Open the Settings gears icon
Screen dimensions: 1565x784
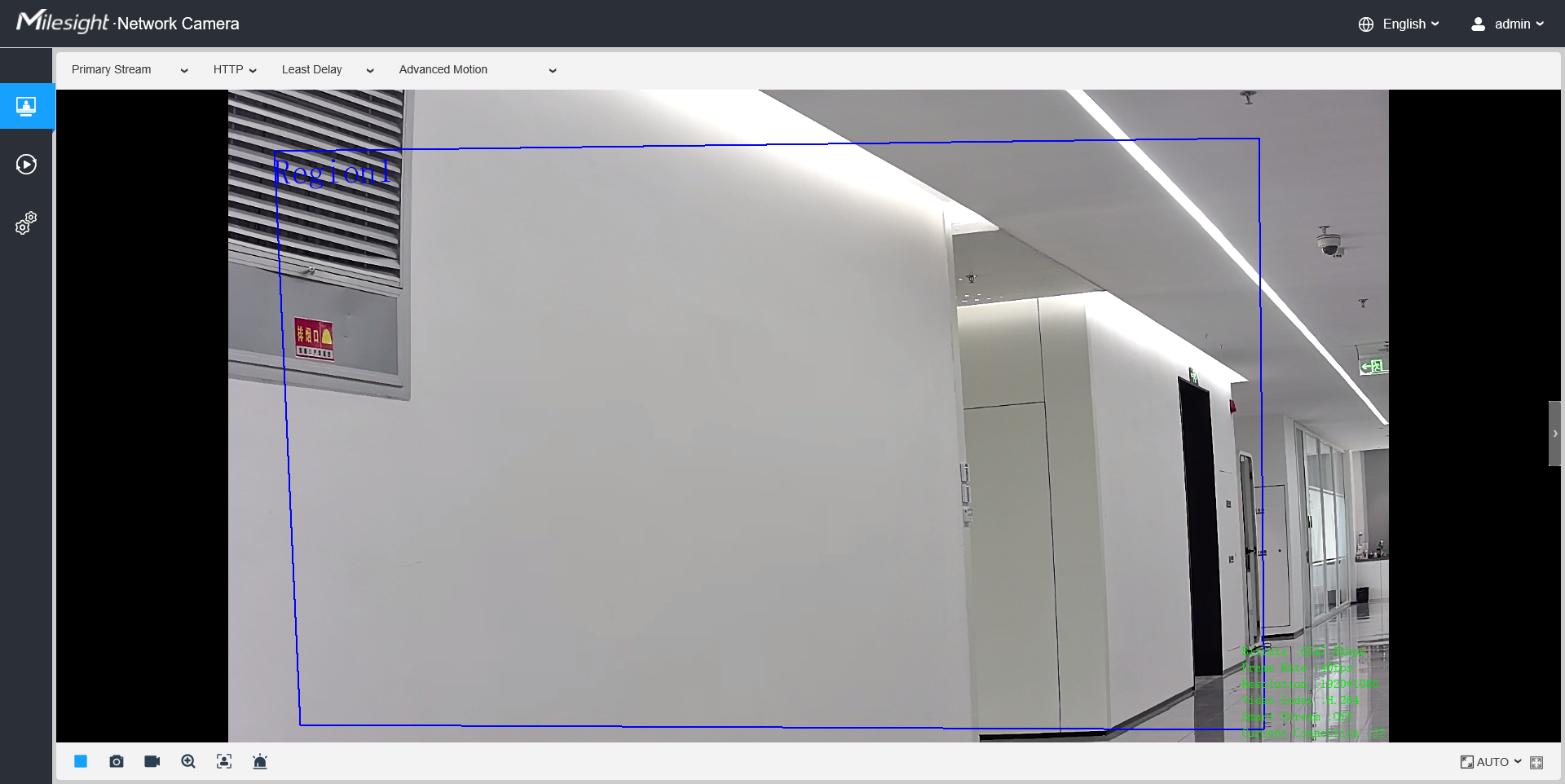click(x=26, y=222)
